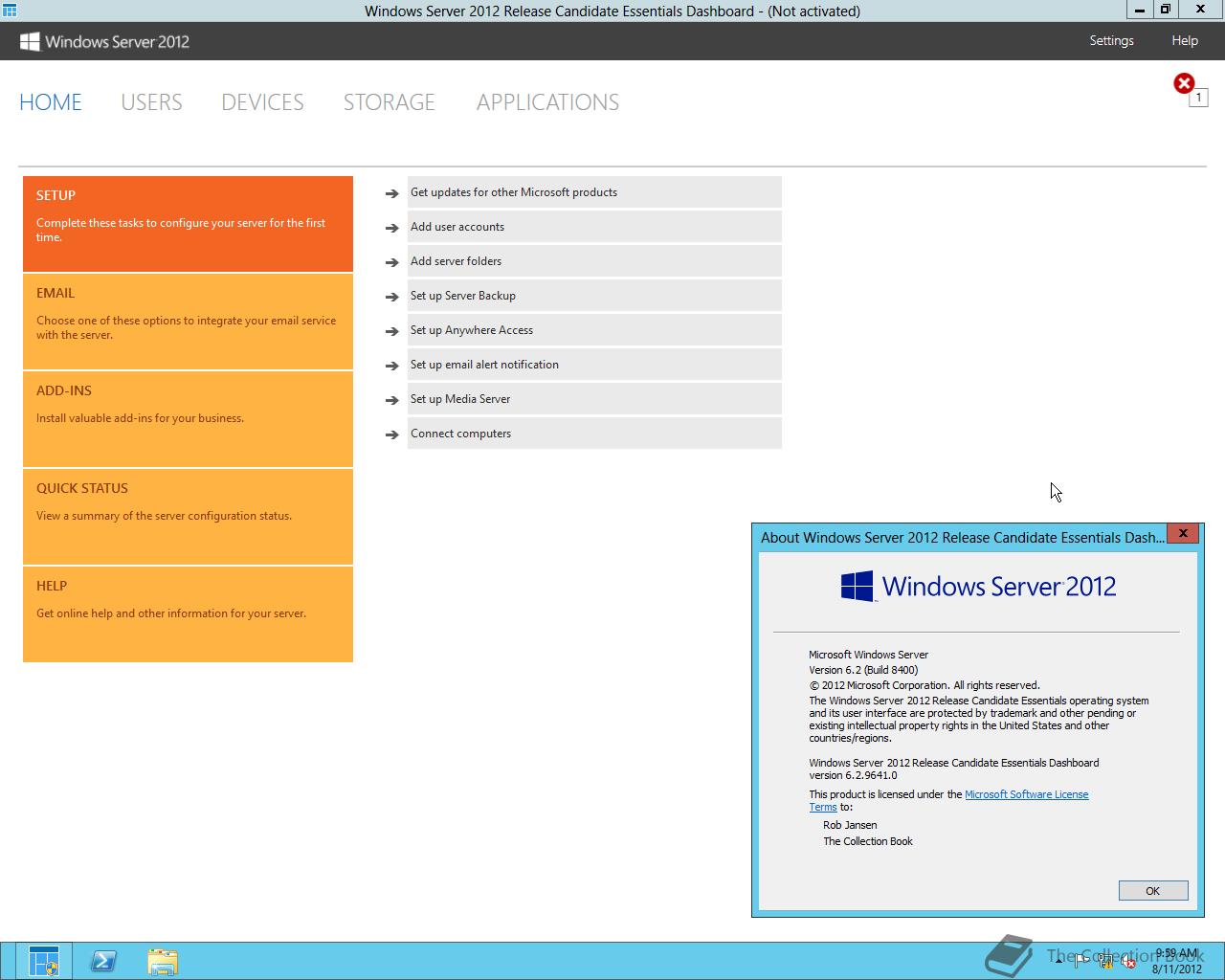Image resolution: width=1225 pixels, height=980 pixels.
Task: Click the Add user accounts task
Action: tap(594, 227)
